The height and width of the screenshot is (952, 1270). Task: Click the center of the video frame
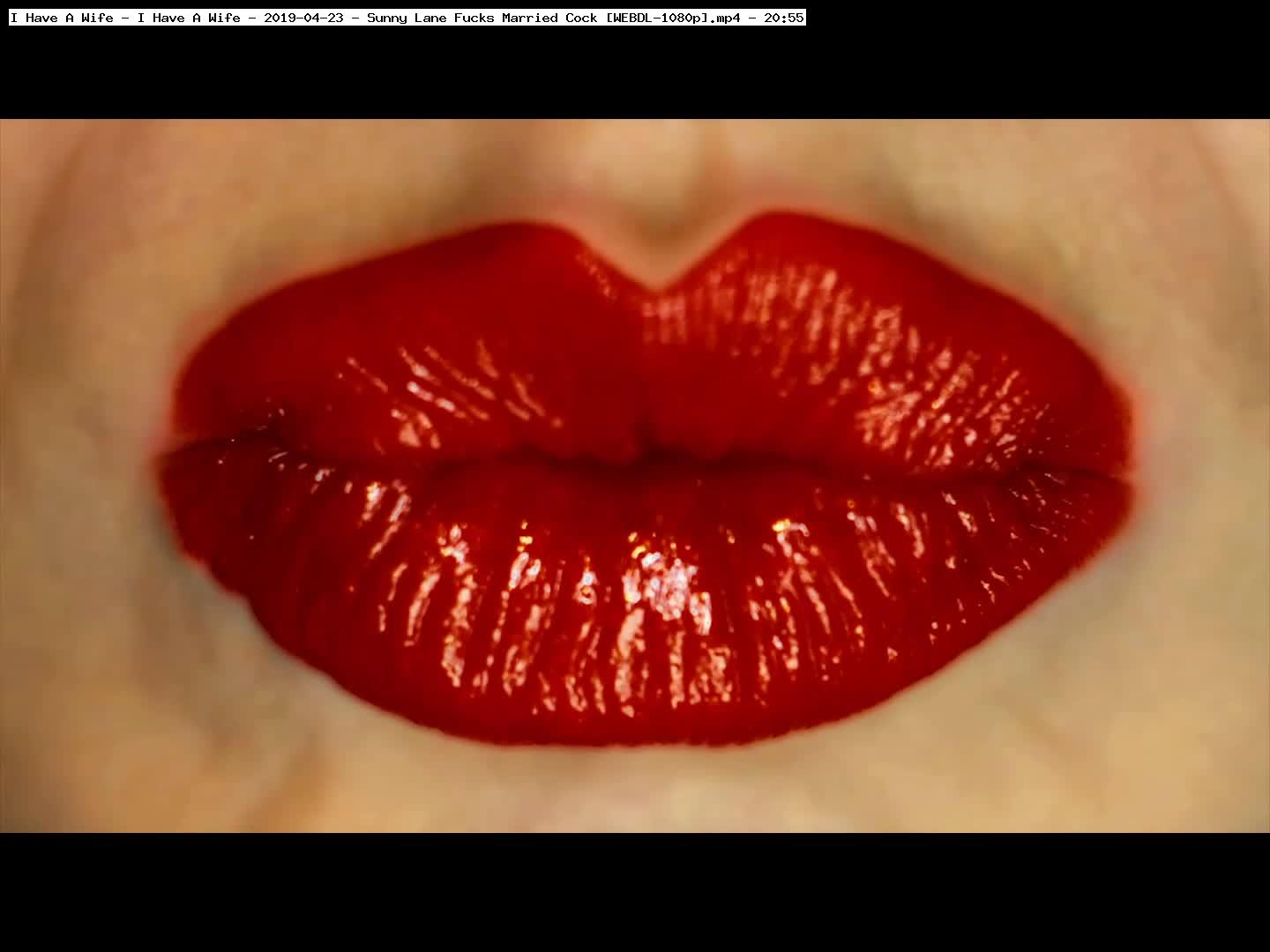(x=635, y=476)
